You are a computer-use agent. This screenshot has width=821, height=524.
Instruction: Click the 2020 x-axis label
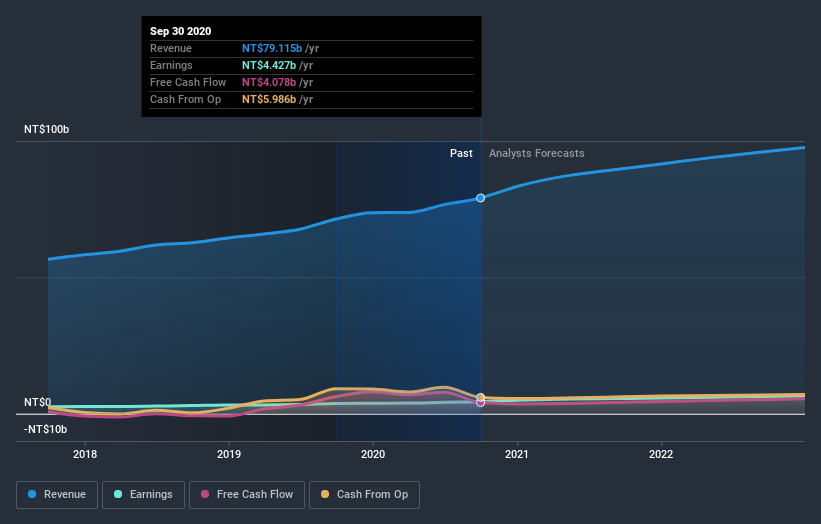tap(373, 454)
